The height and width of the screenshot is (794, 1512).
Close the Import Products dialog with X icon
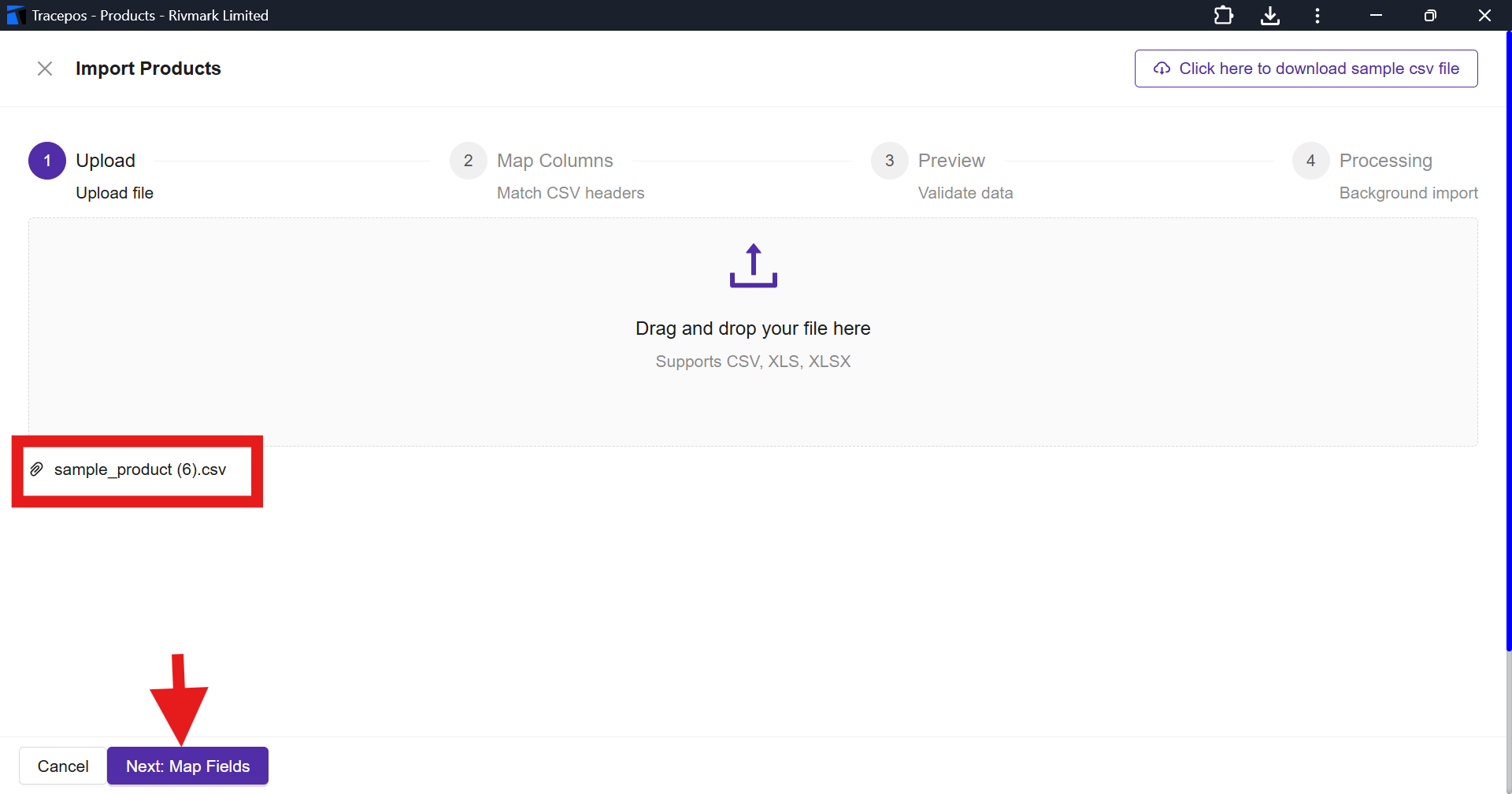pyautogui.click(x=45, y=69)
